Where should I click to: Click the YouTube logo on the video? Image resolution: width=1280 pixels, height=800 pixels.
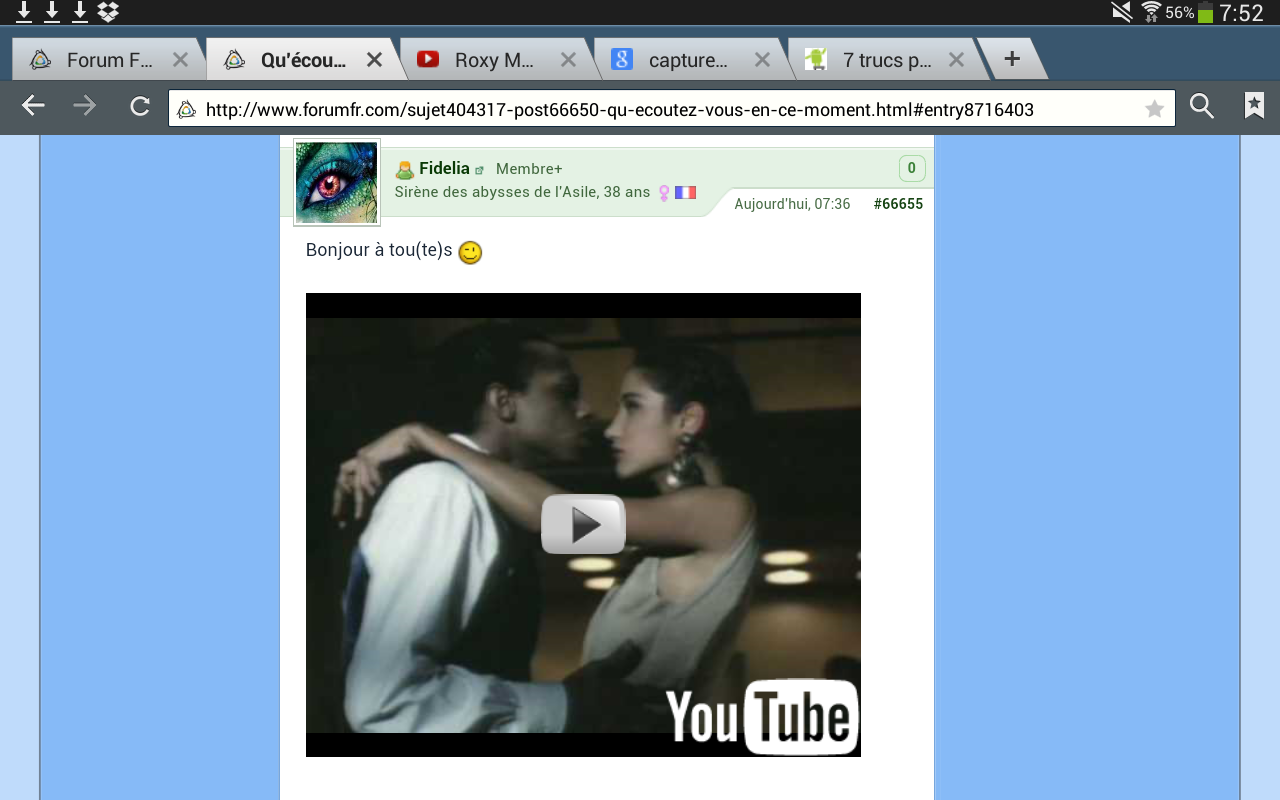(762, 716)
